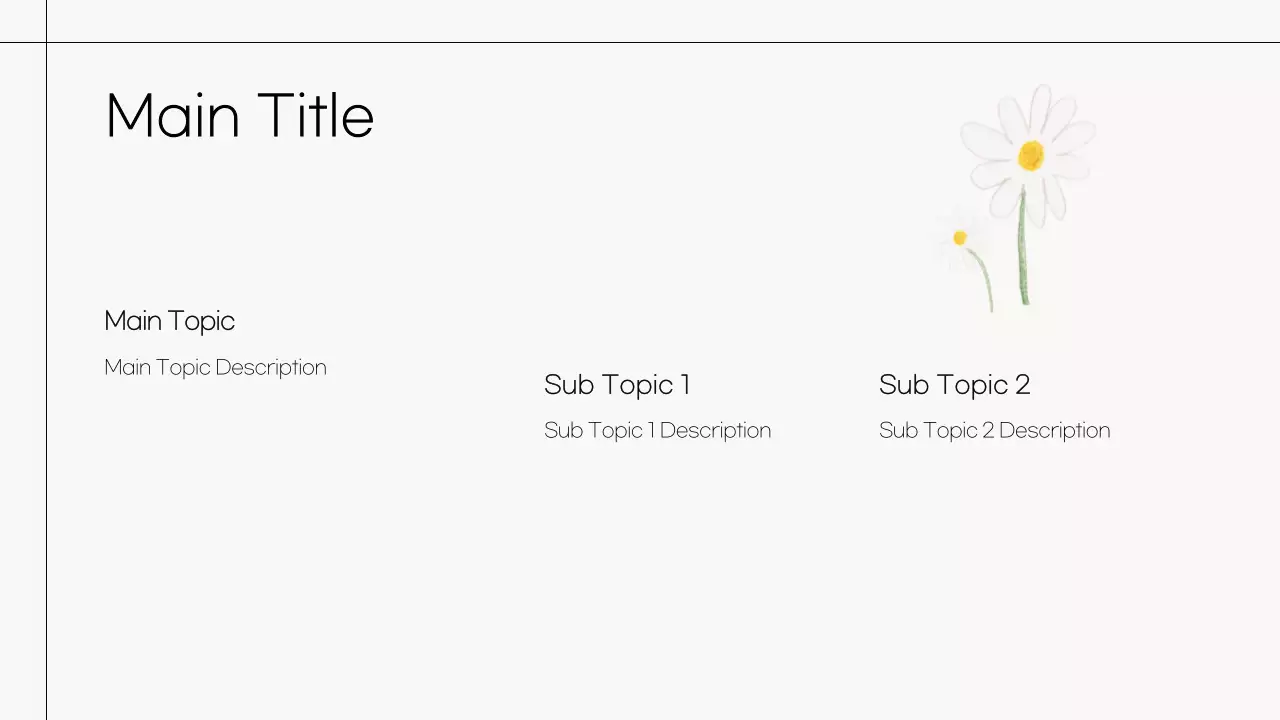Click the large daisy's yellow center
1280x720 pixels.
1031,155
